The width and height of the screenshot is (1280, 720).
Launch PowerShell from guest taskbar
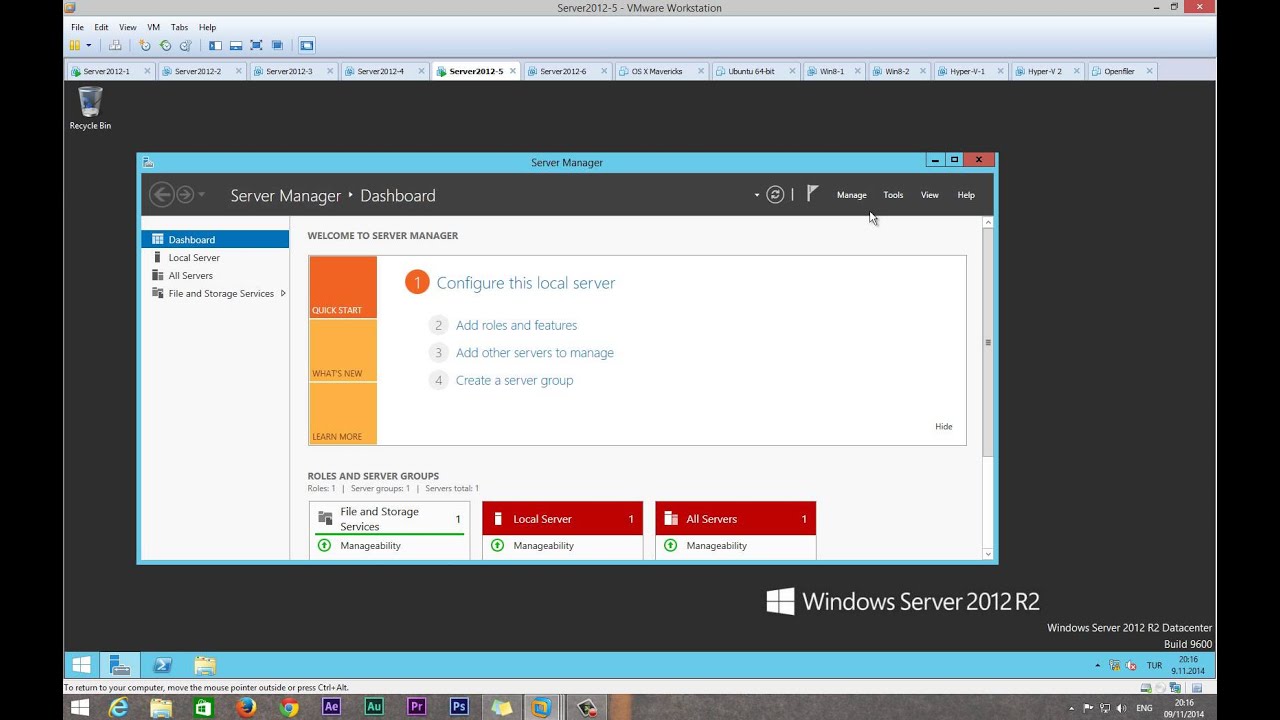click(162, 665)
